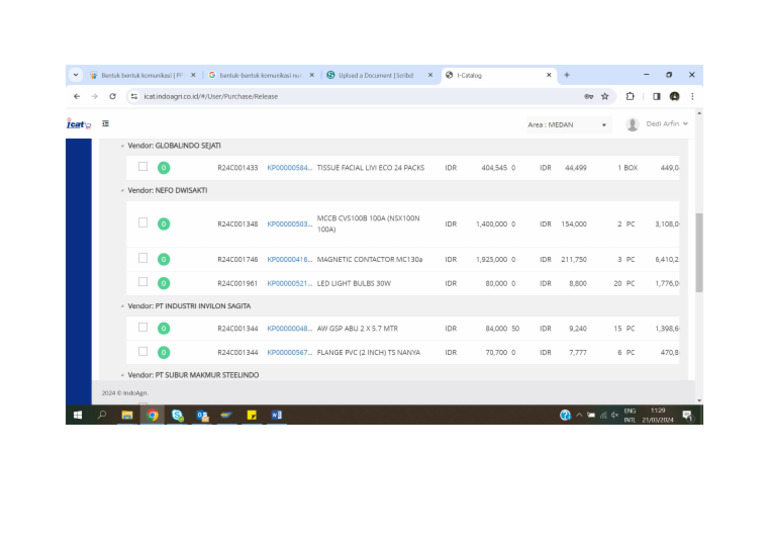This screenshot has width=768, height=543.
Task: Select the MAGNETIC CONTACTOR MC130a checkbox
Action: click(x=143, y=258)
